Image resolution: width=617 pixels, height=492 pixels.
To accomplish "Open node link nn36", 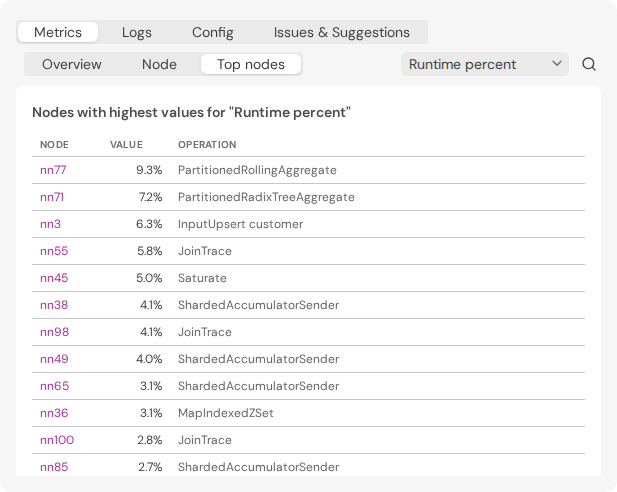I will pos(54,413).
